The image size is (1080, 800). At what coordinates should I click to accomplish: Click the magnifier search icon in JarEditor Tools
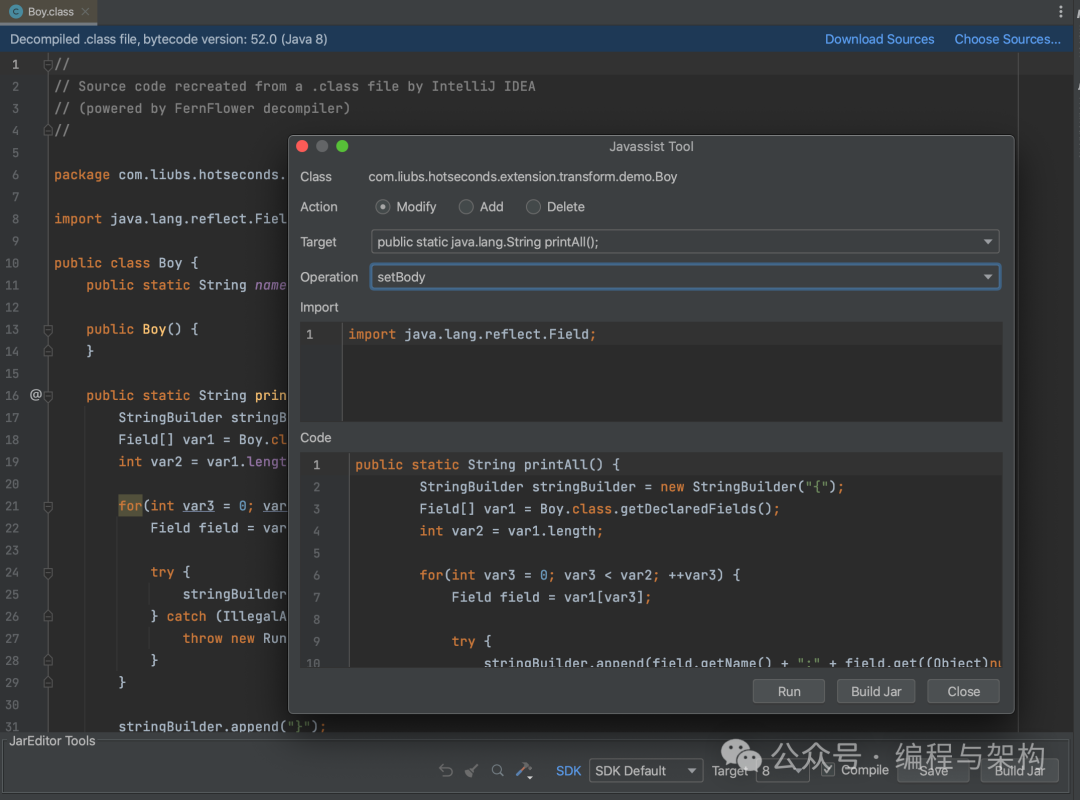[x=498, y=770]
